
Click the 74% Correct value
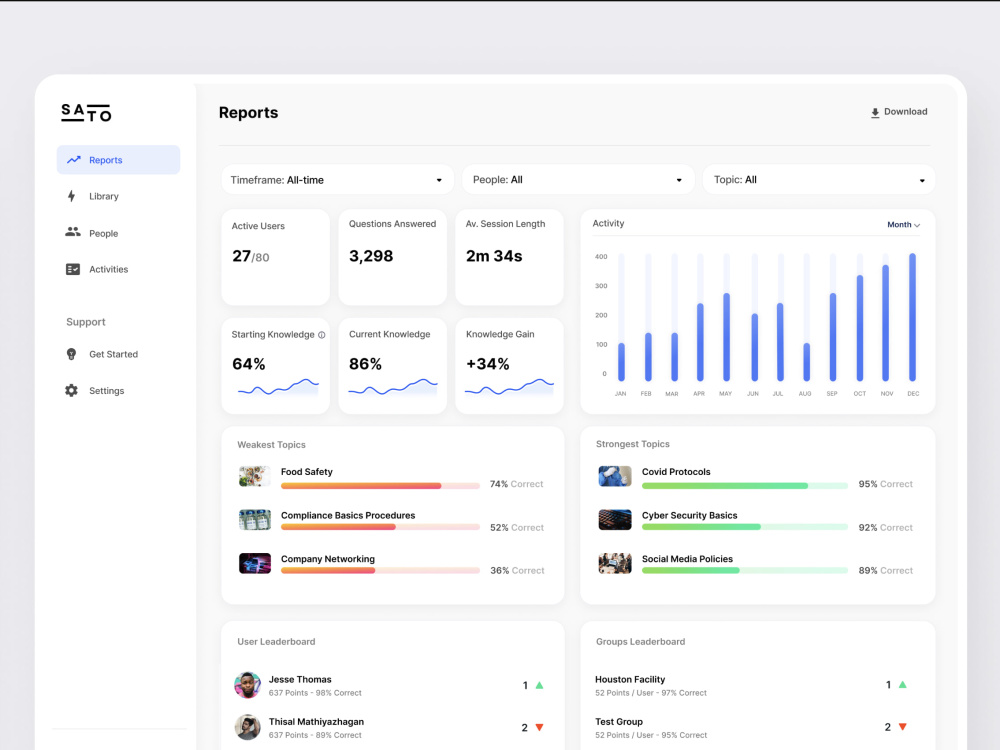[517, 484]
